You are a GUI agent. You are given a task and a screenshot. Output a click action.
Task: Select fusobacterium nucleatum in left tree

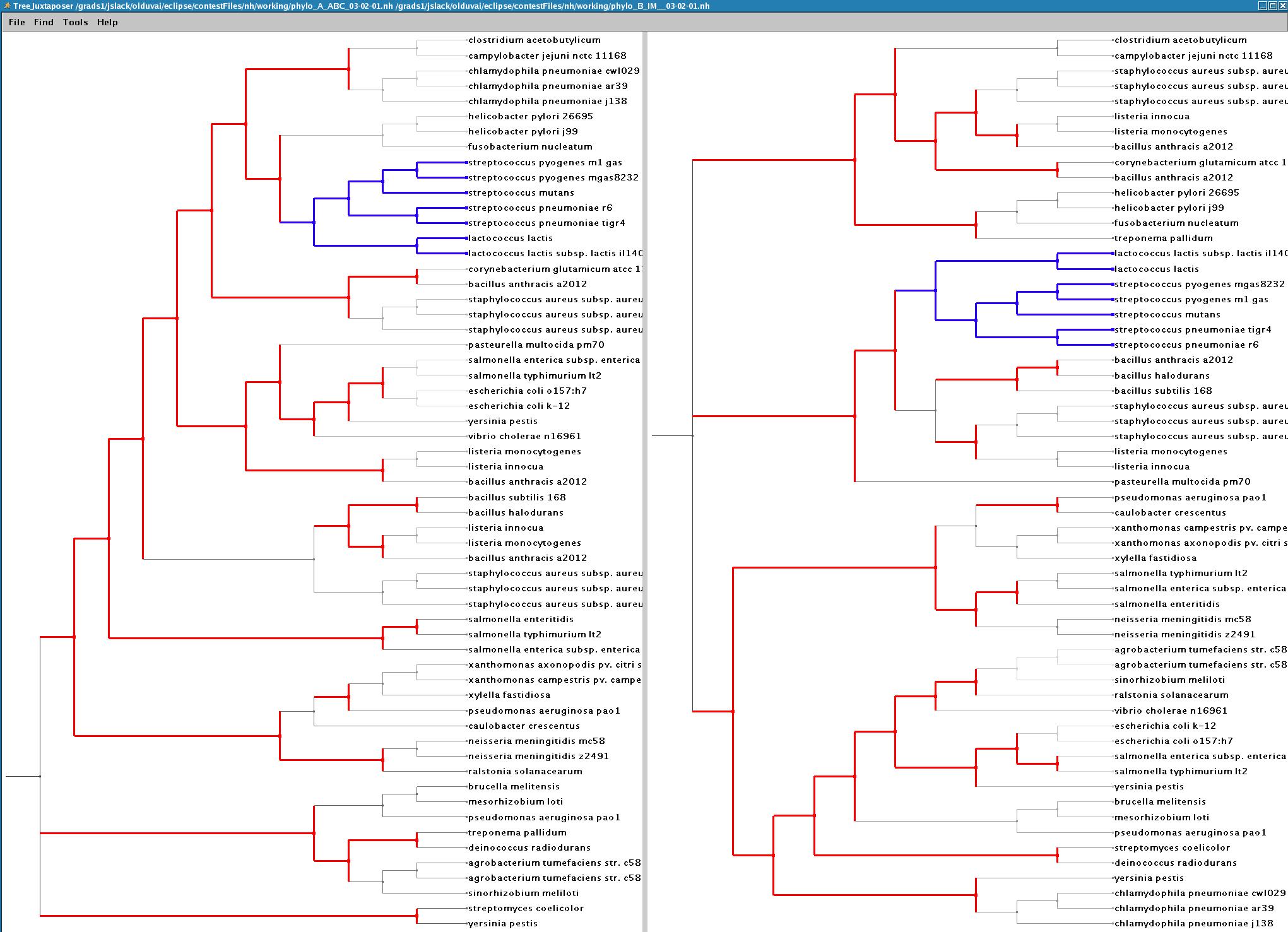click(530, 146)
